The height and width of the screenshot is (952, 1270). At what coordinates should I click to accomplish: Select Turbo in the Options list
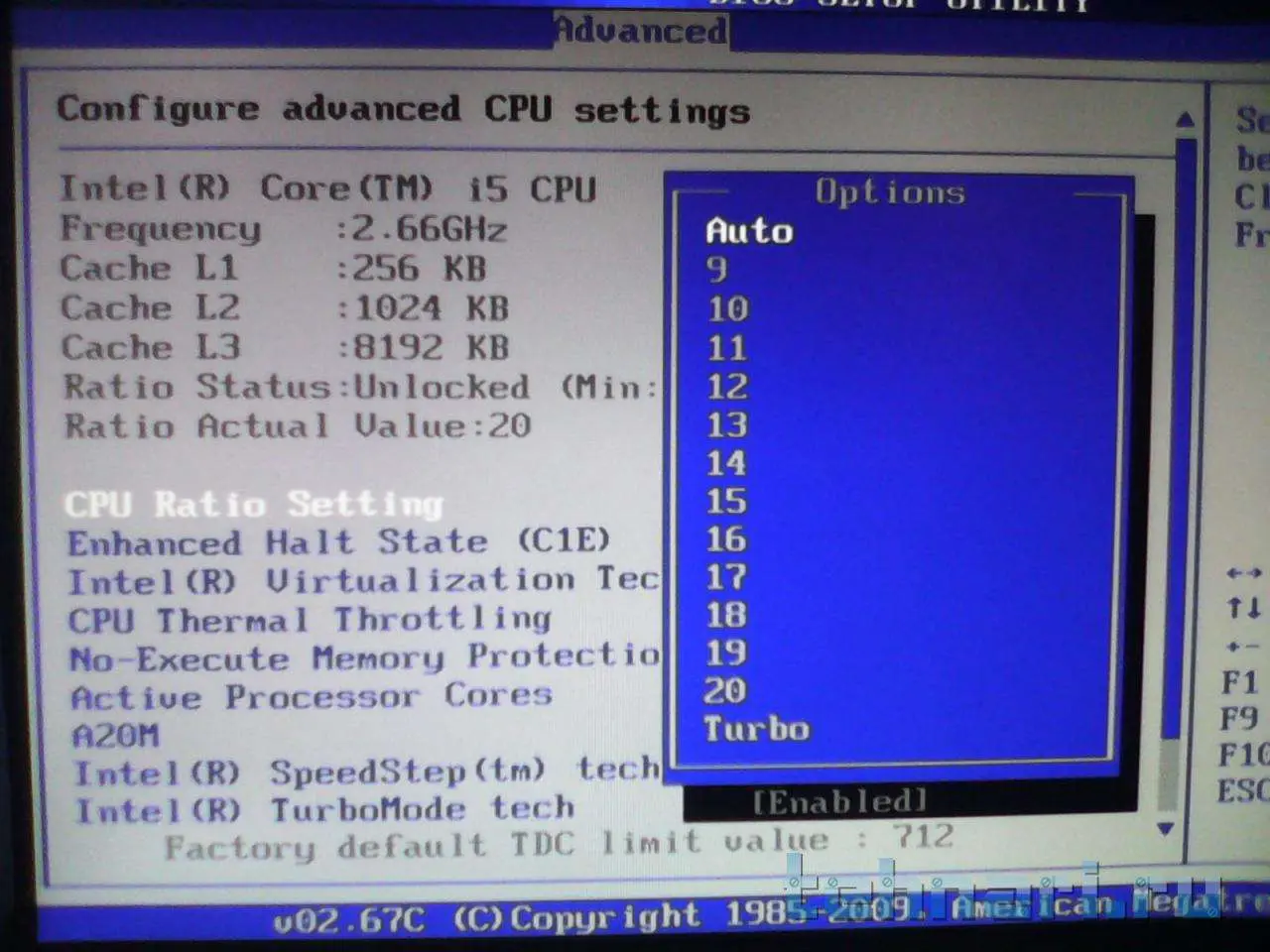pyautogui.click(x=756, y=729)
